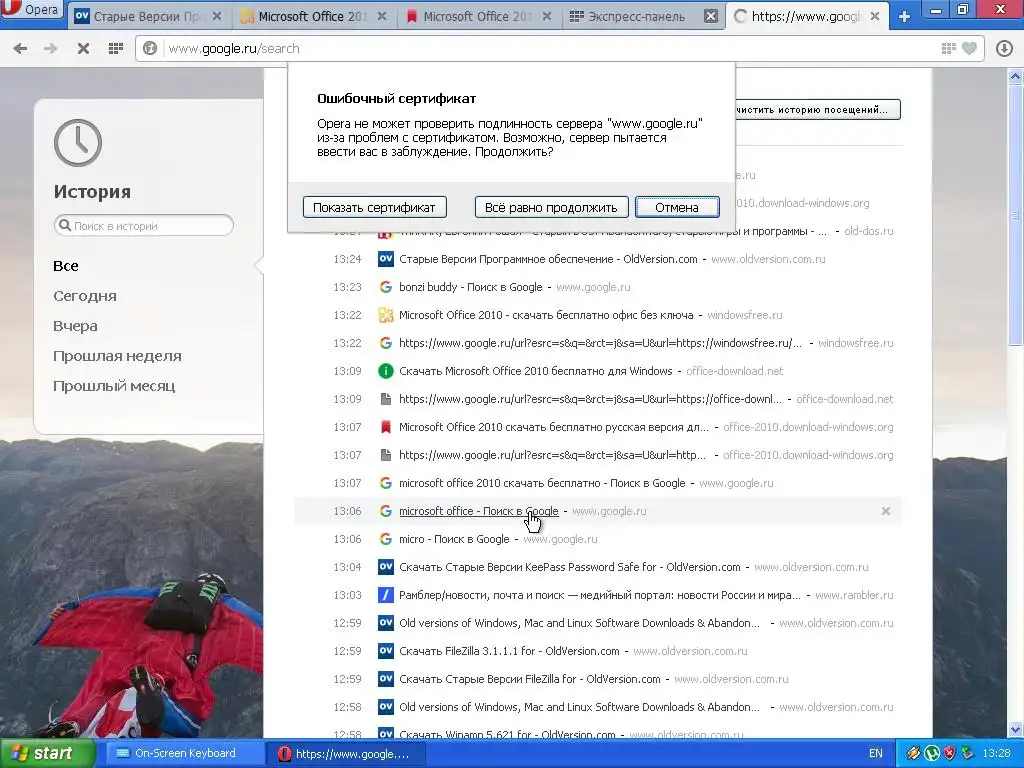Click document icon of 13:09 google.ru/url entry
Image resolution: width=1024 pixels, height=768 pixels.
(x=386, y=399)
